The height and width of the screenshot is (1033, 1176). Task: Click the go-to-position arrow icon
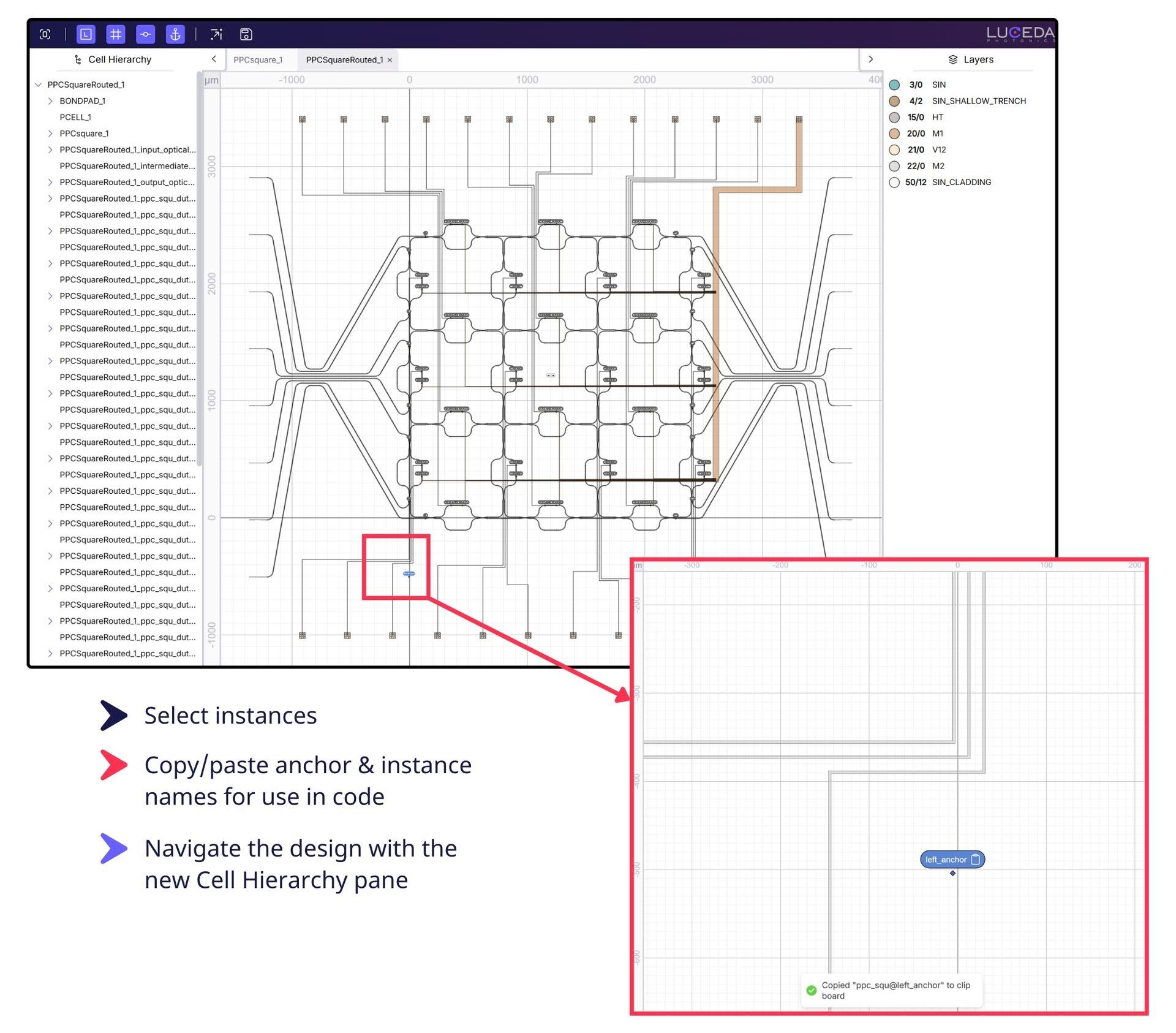tap(216, 34)
